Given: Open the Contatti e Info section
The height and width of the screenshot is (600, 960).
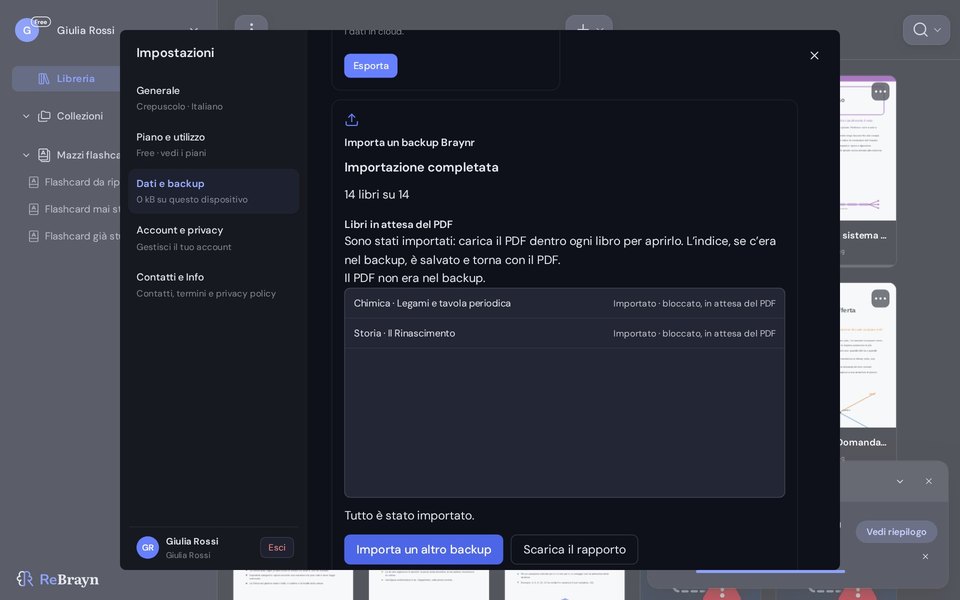Looking at the screenshot, I should pyautogui.click(x=214, y=285).
